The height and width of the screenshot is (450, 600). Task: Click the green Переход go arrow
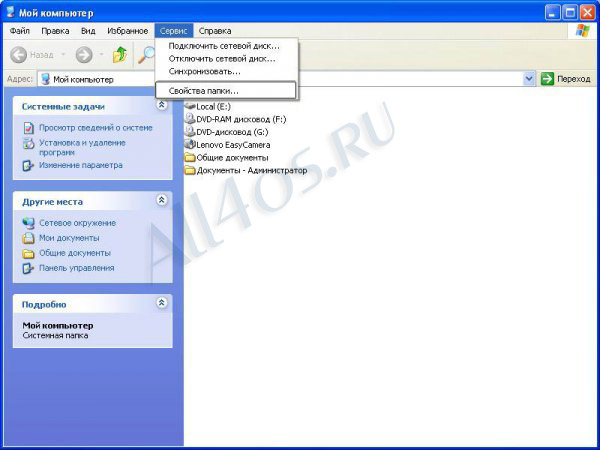click(x=547, y=79)
